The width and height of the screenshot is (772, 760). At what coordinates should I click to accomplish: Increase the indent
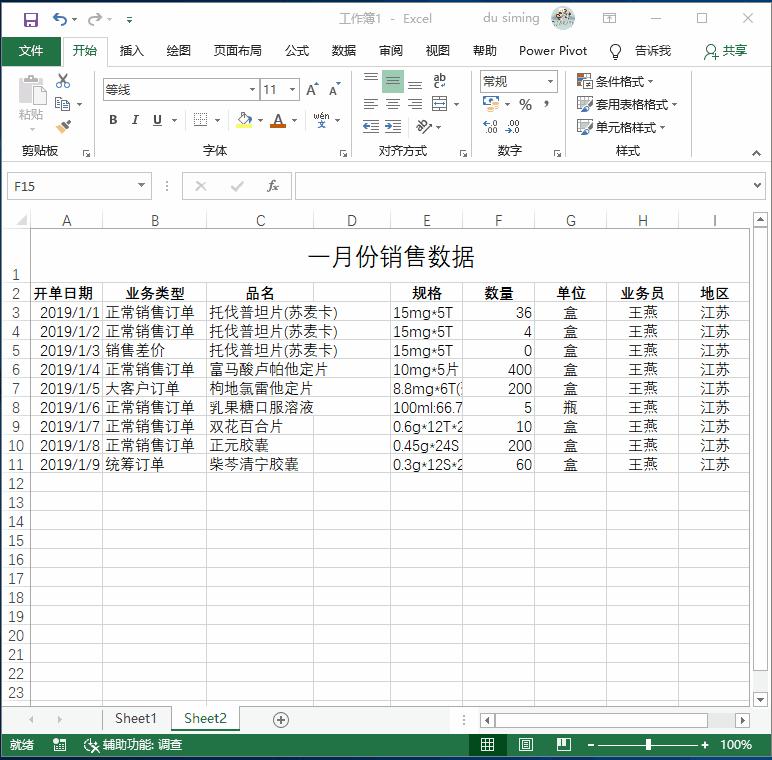pos(393,127)
